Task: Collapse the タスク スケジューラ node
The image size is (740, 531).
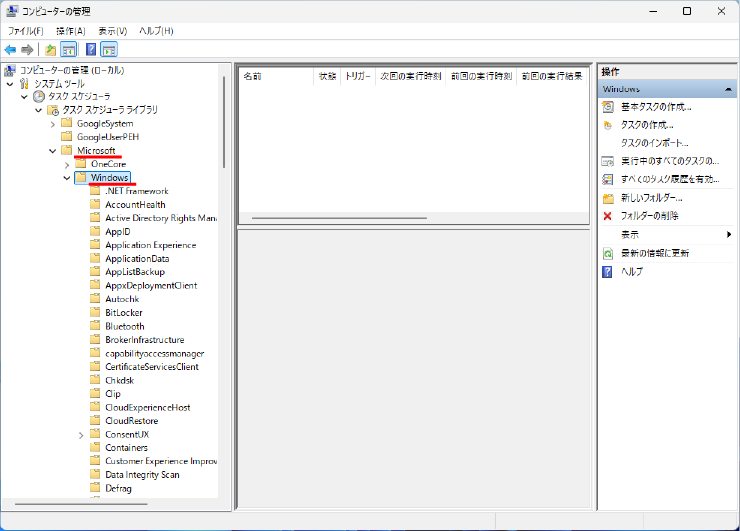Action: point(25,97)
